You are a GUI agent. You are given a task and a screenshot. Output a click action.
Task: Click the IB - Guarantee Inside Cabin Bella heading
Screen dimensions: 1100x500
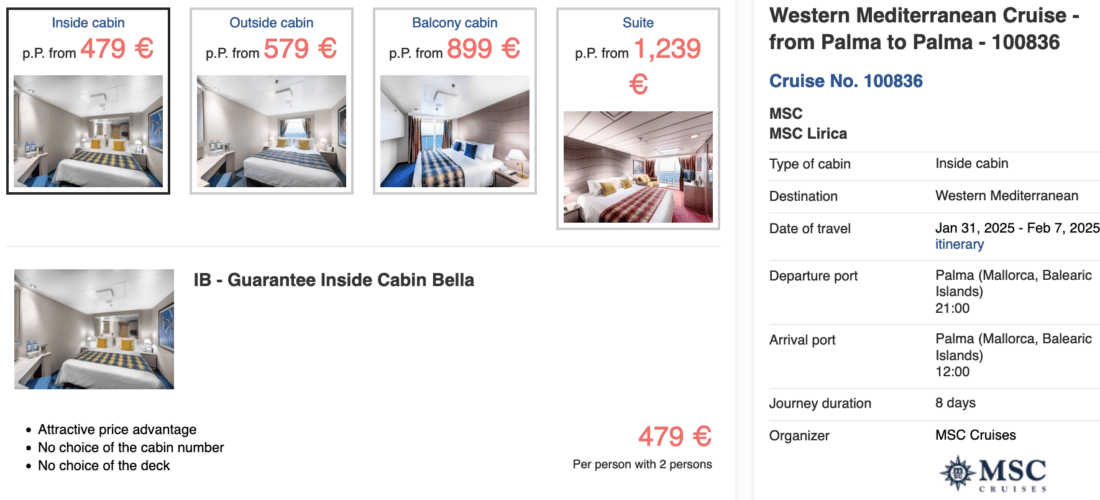[x=334, y=280]
